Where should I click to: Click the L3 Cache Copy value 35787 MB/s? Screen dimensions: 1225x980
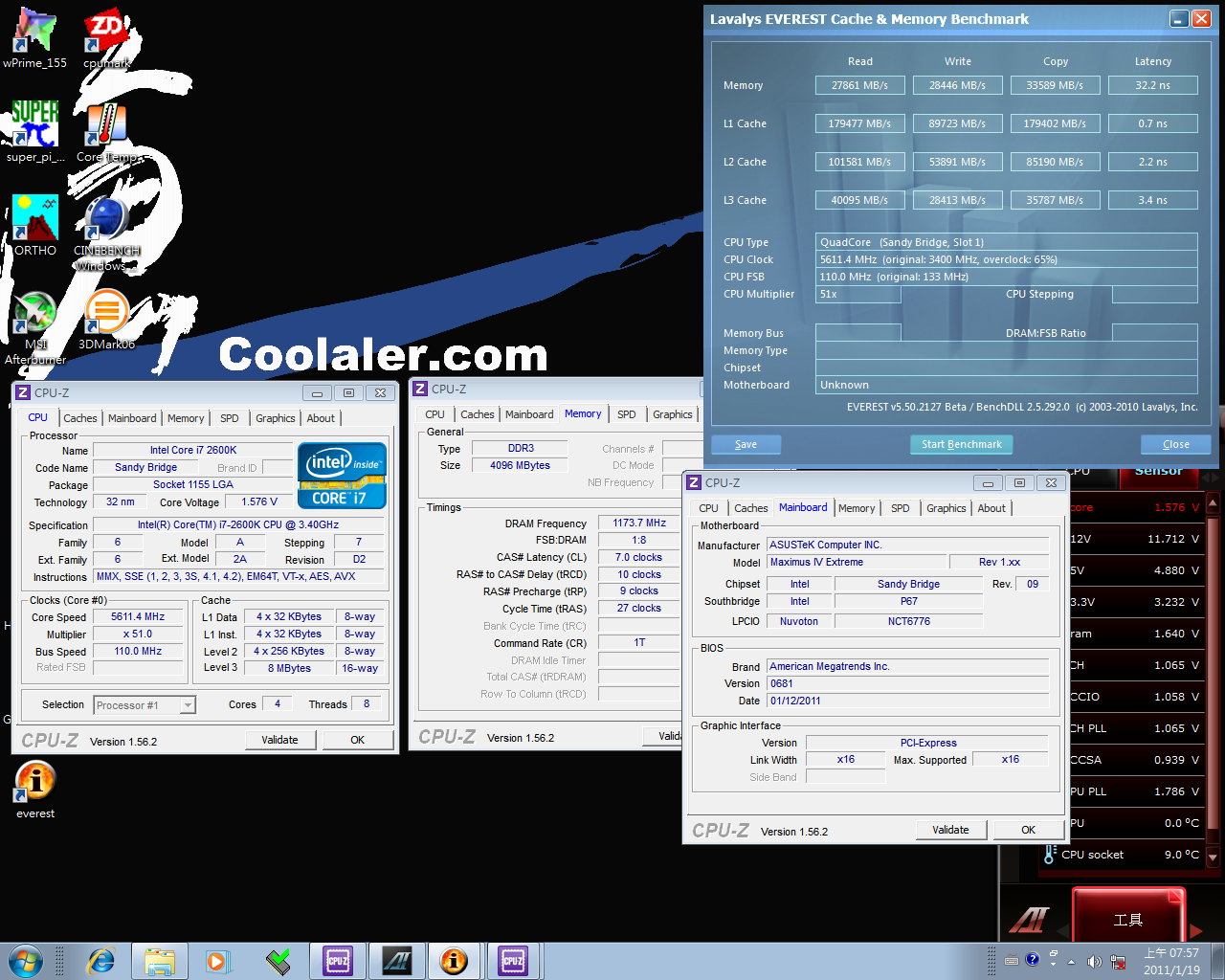pyautogui.click(x=1055, y=200)
